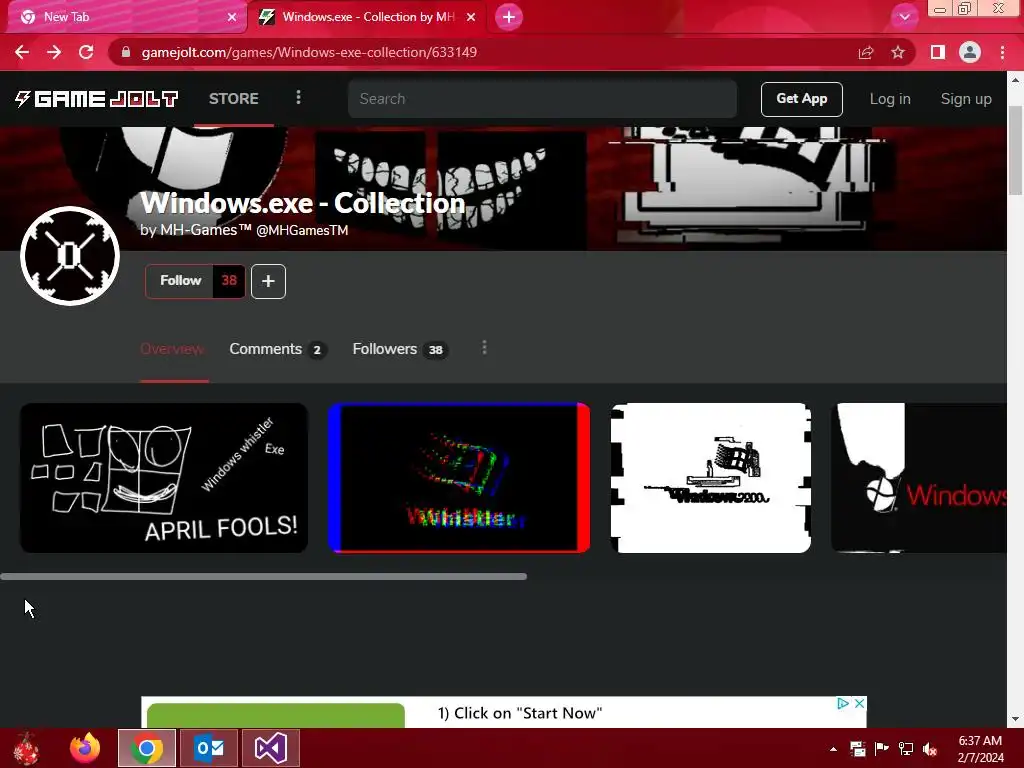The image size is (1024, 768).
Task: Click the AdChoices icon on the ad
Action: 843,703
